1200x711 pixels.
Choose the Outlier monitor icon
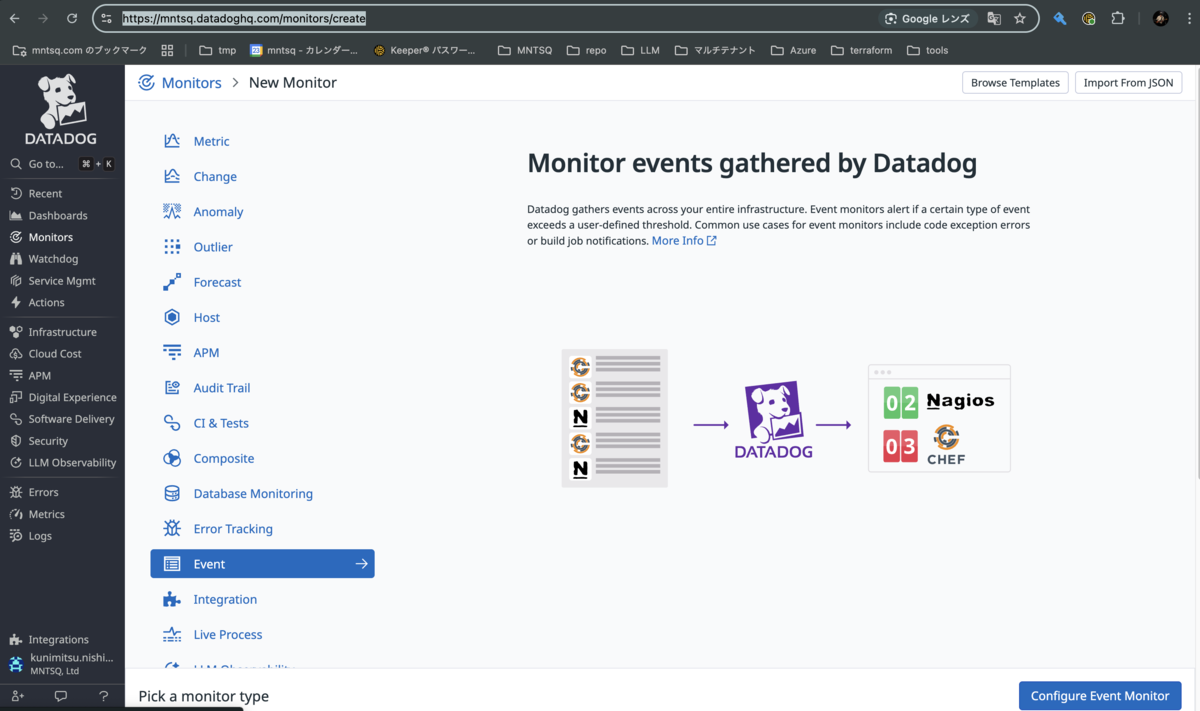[x=172, y=247]
